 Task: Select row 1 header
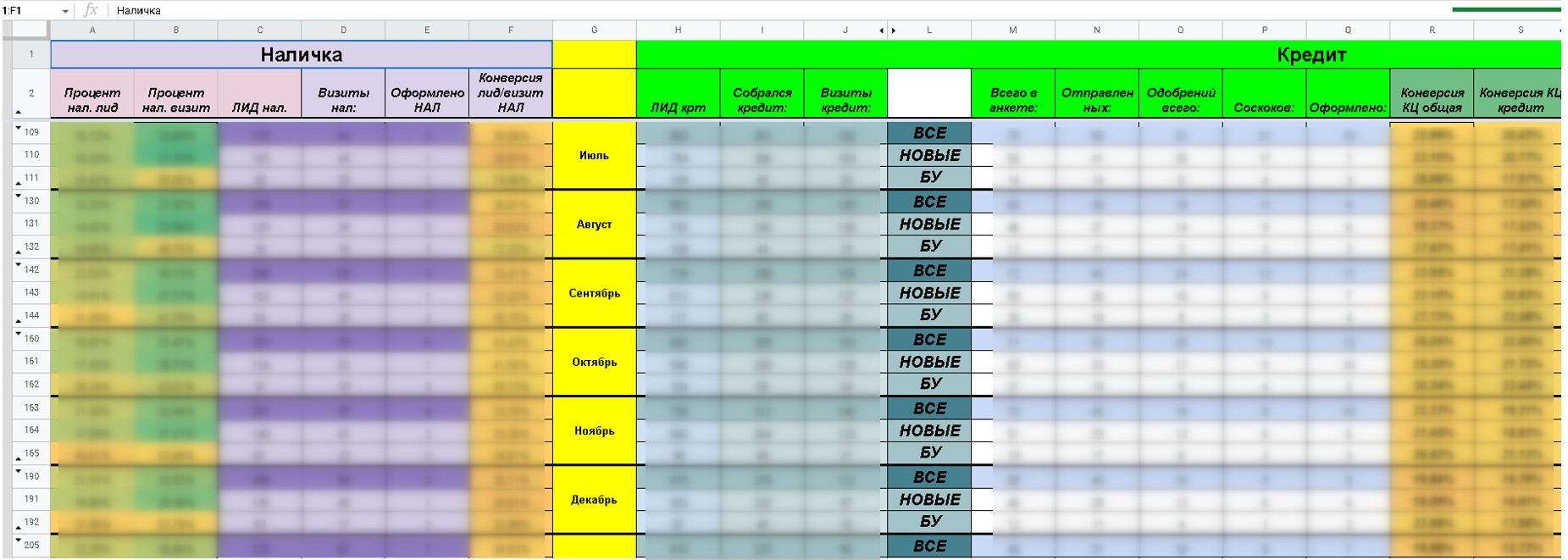31,54
